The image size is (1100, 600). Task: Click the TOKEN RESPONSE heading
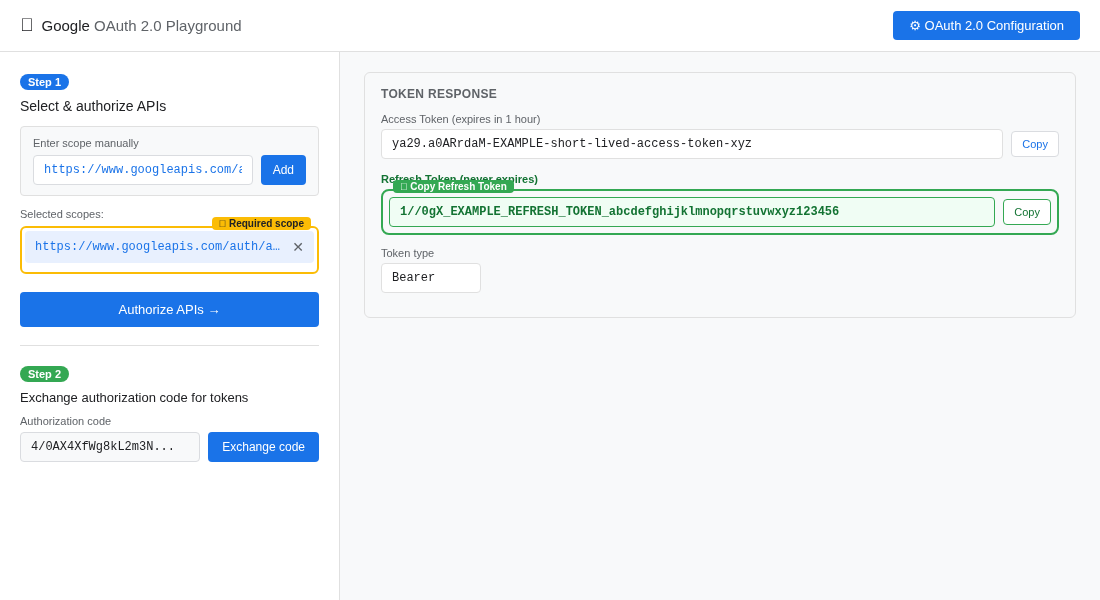tap(438, 94)
